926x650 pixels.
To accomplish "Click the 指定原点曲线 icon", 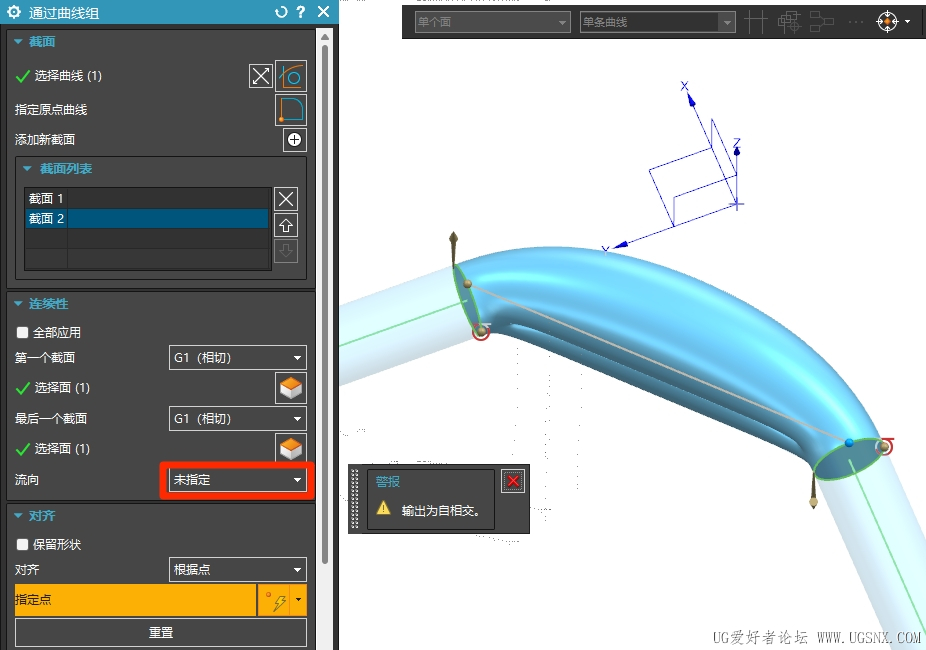I will click(291, 110).
